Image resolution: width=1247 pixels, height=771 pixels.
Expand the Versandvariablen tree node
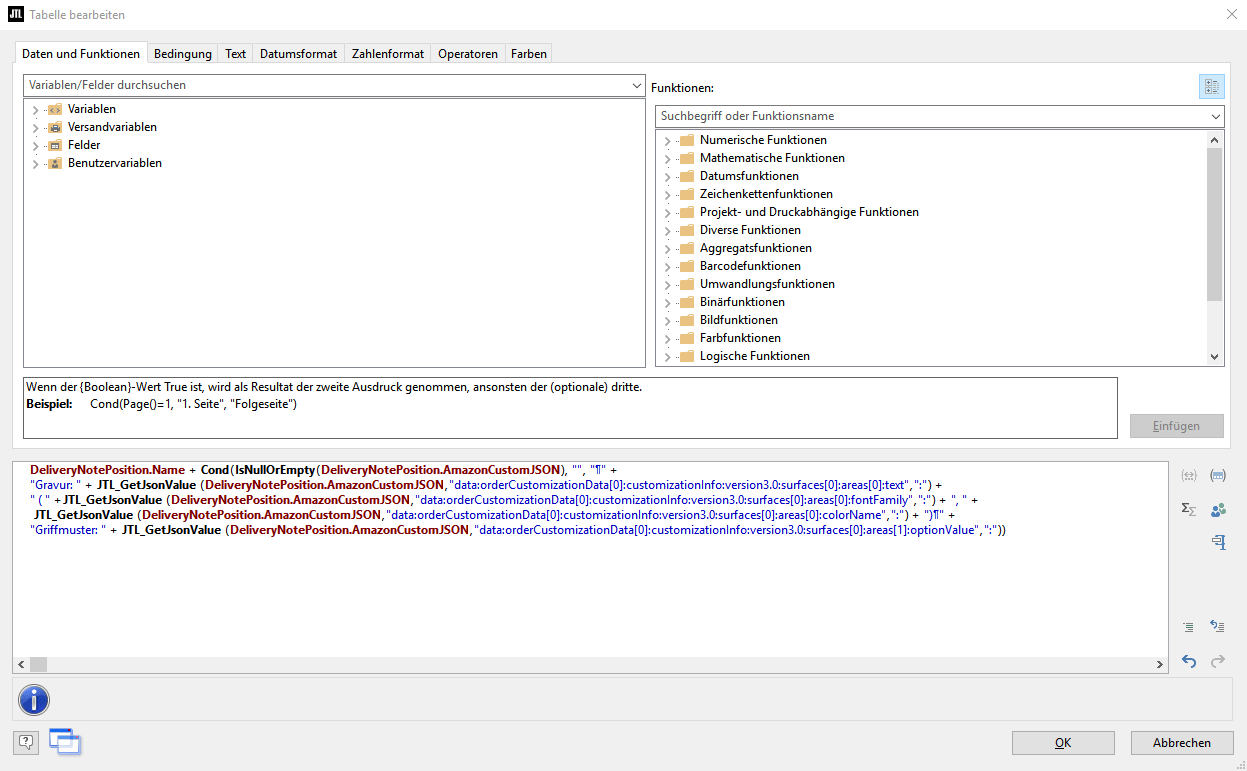pyautogui.click(x=36, y=128)
